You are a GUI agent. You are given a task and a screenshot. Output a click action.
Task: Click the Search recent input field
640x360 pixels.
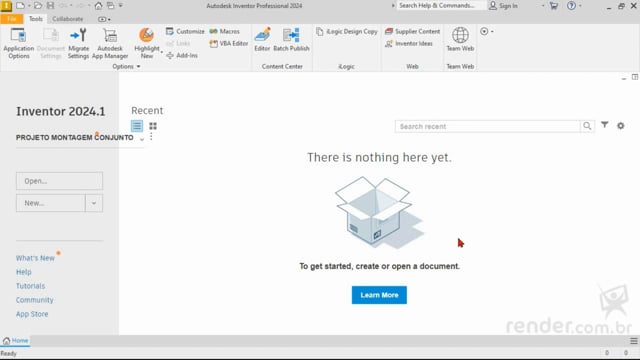(x=487, y=126)
